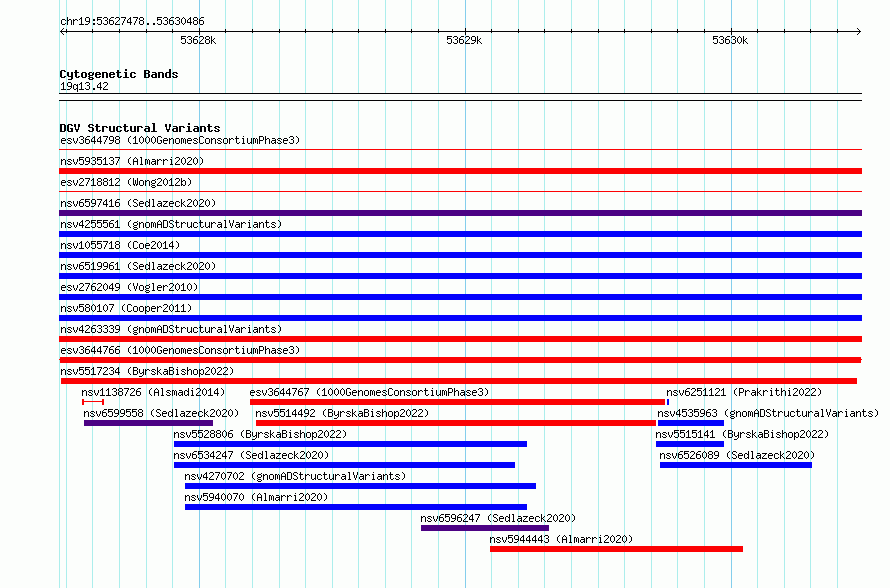This screenshot has height=588, width=890.
Task: Click the 53629k ruler tick label
Action: click(x=464, y=40)
